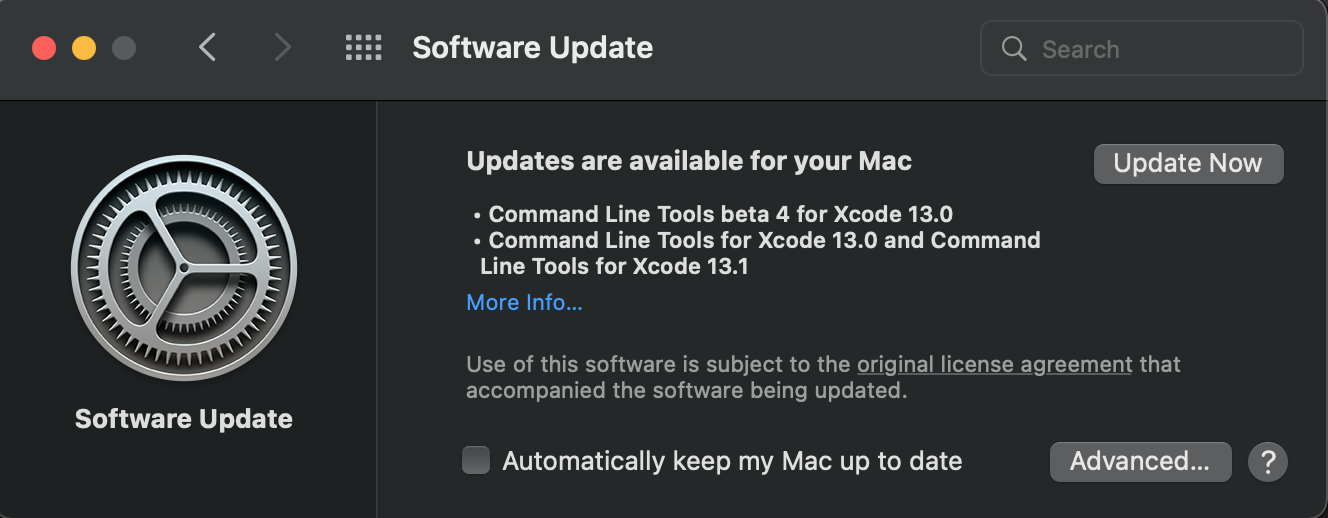Click the forward chevron arrow in toolbar
The width and height of the screenshot is (1328, 518).
(283, 47)
